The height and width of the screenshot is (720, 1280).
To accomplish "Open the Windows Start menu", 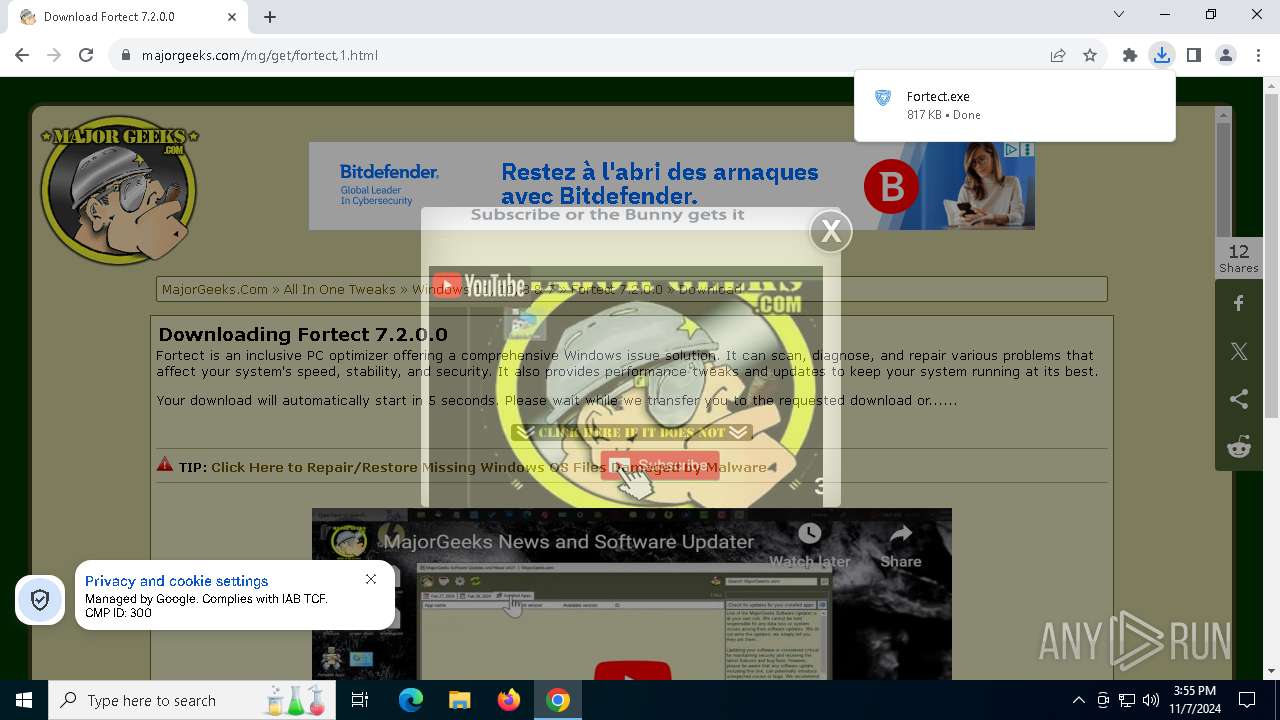I will (x=24, y=700).
